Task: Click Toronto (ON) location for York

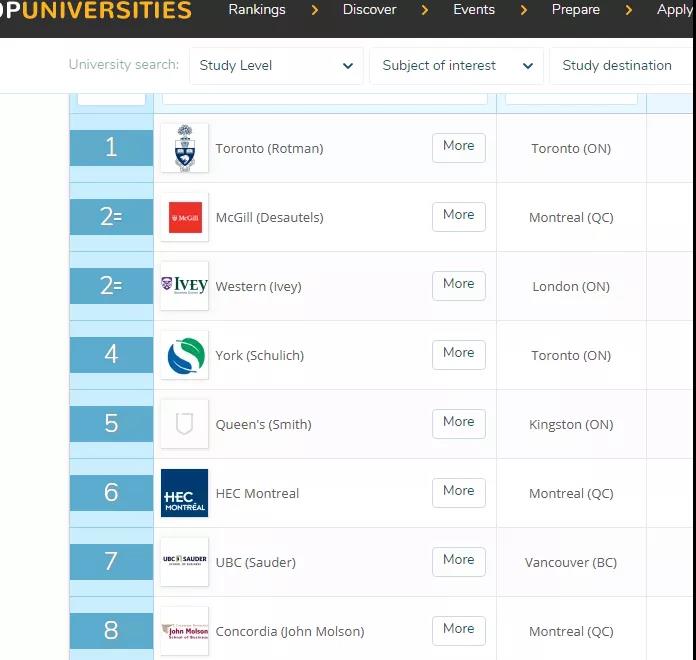Action: point(571,356)
